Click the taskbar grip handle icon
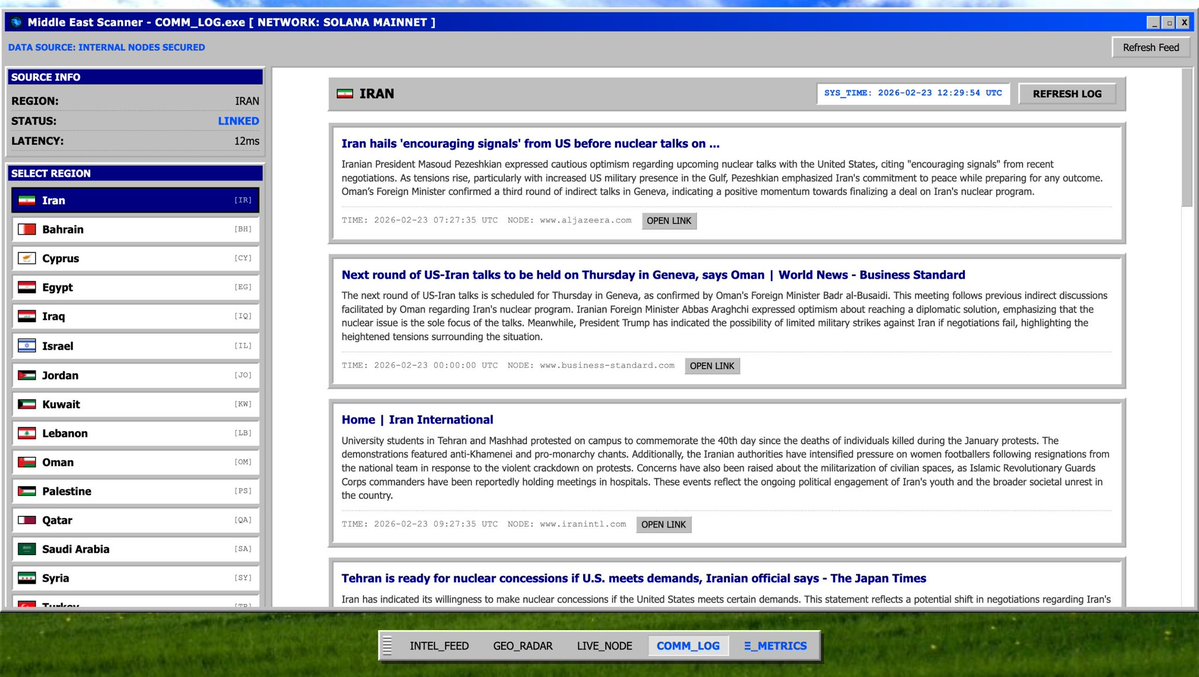This screenshot has height=677, width=1199. click(387, 646)
